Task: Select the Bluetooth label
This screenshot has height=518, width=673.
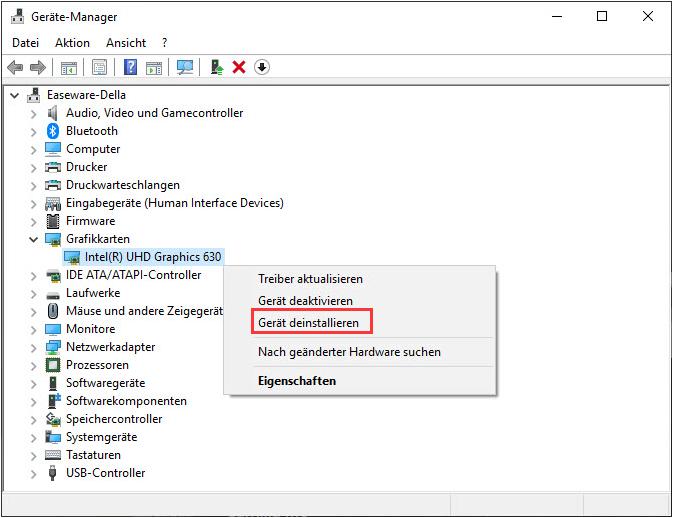Action: (91, 131)
